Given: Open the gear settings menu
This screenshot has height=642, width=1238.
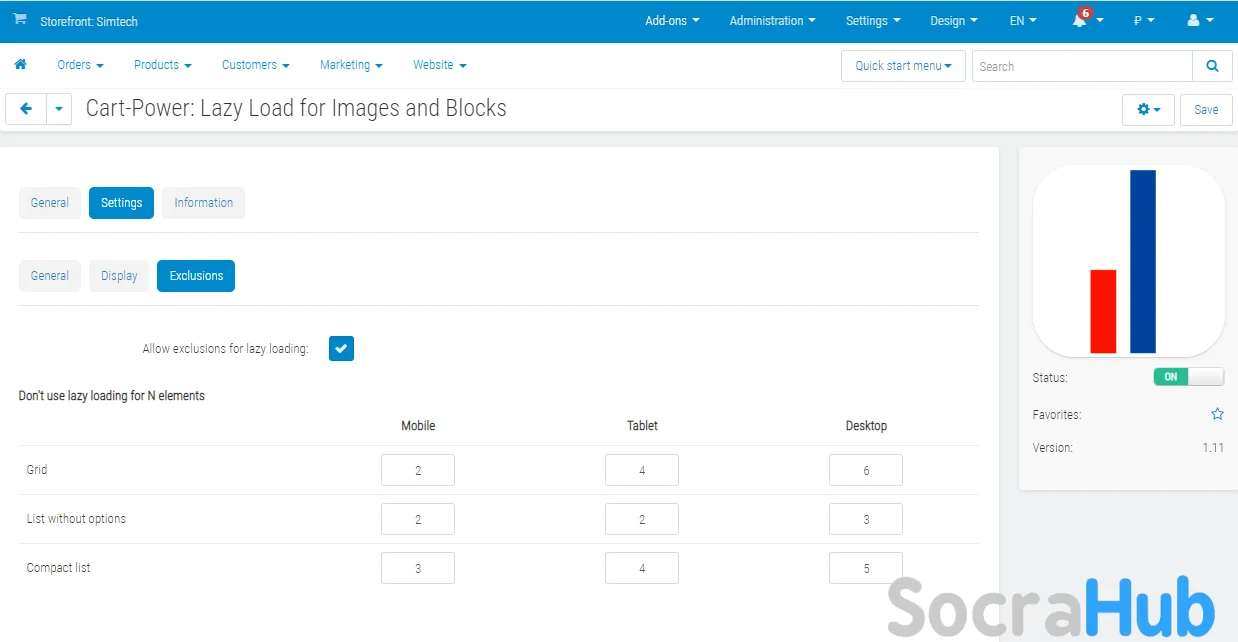Looking at the screenshot, I should pos(1148,109).
